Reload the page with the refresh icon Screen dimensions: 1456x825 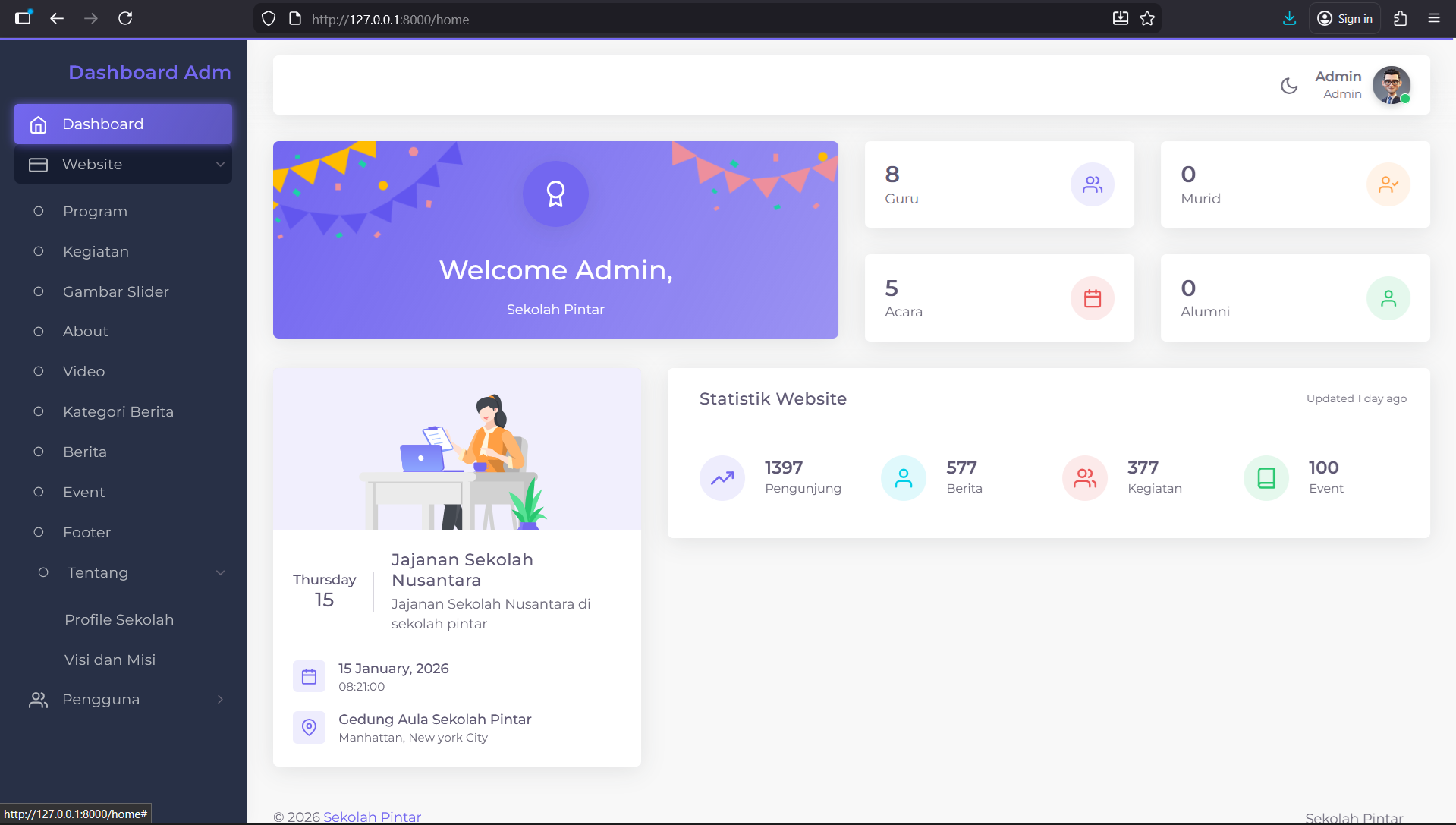tap(125, 18)
